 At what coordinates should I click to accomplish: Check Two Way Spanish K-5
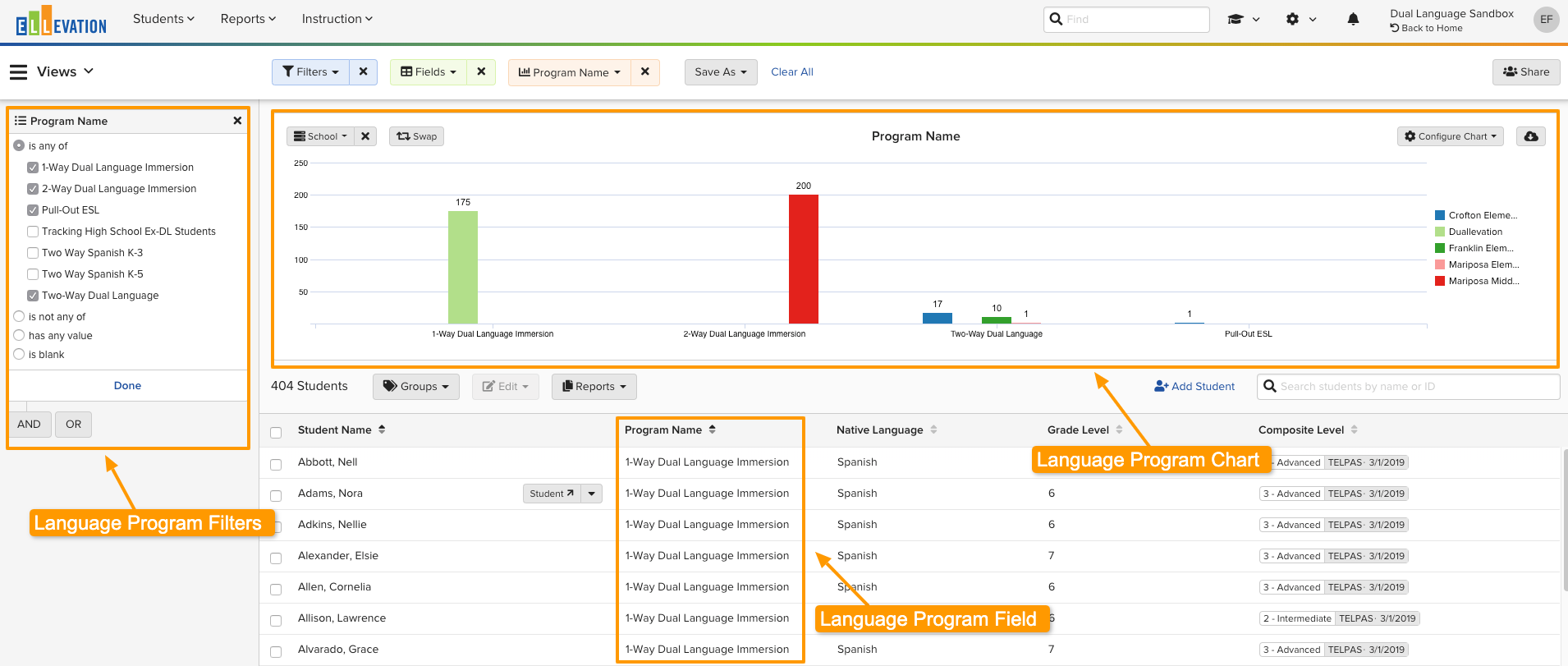coord(33,274)
